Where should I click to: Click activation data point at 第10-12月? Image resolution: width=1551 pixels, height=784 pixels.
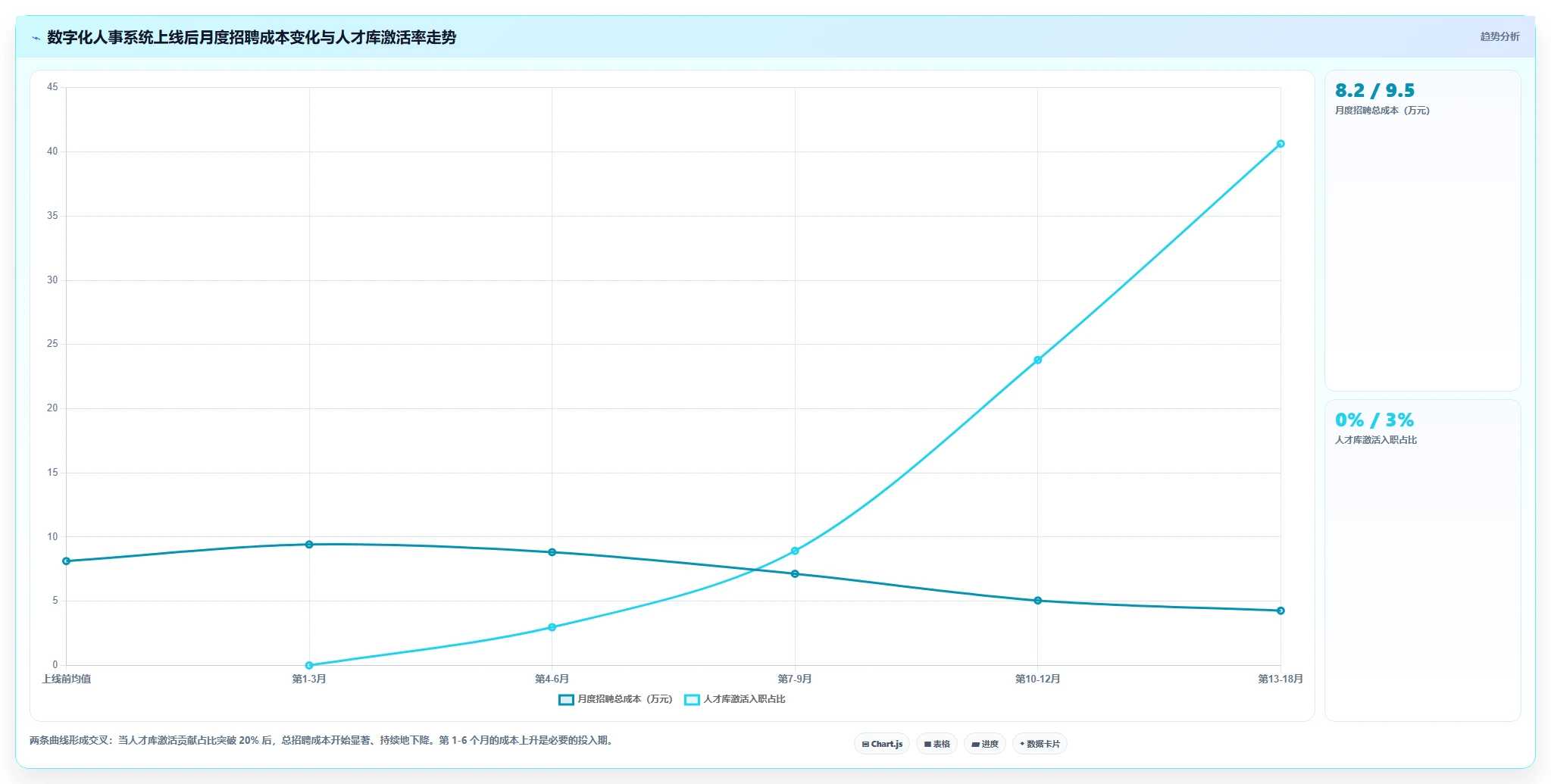(1038, 360)
